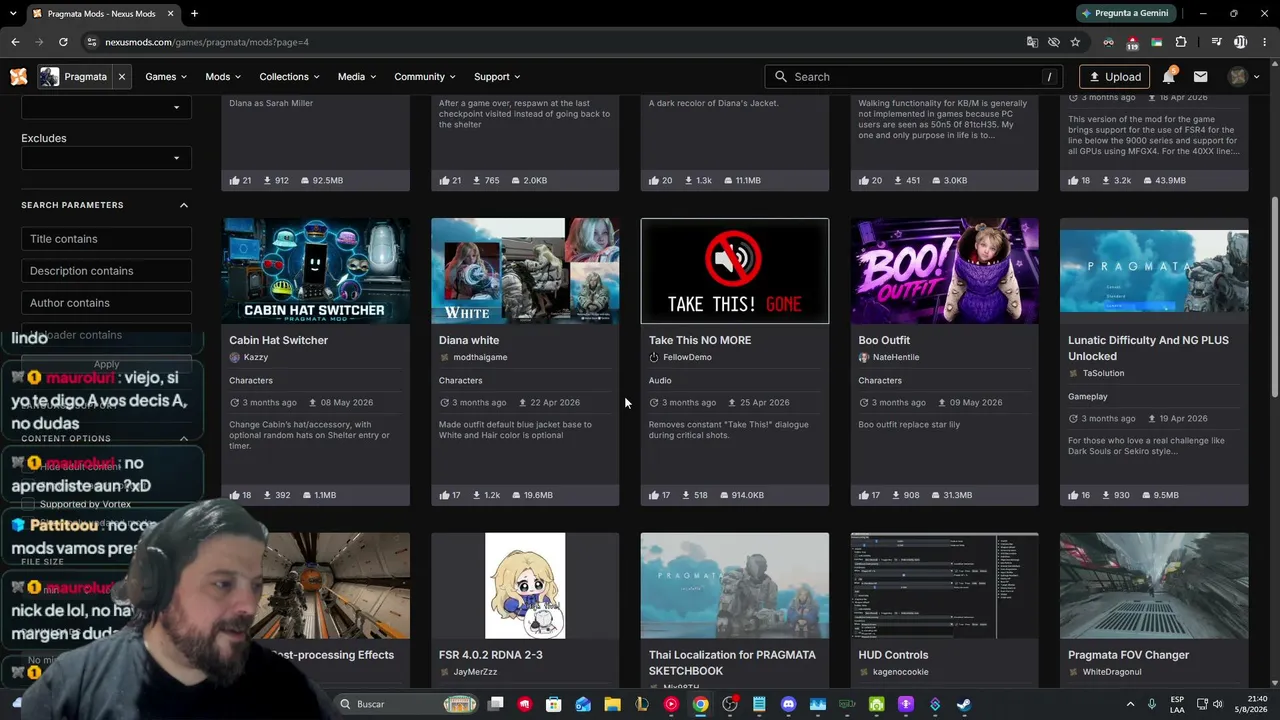Select the Audio category on Take This NO MORE

point(660,380)
